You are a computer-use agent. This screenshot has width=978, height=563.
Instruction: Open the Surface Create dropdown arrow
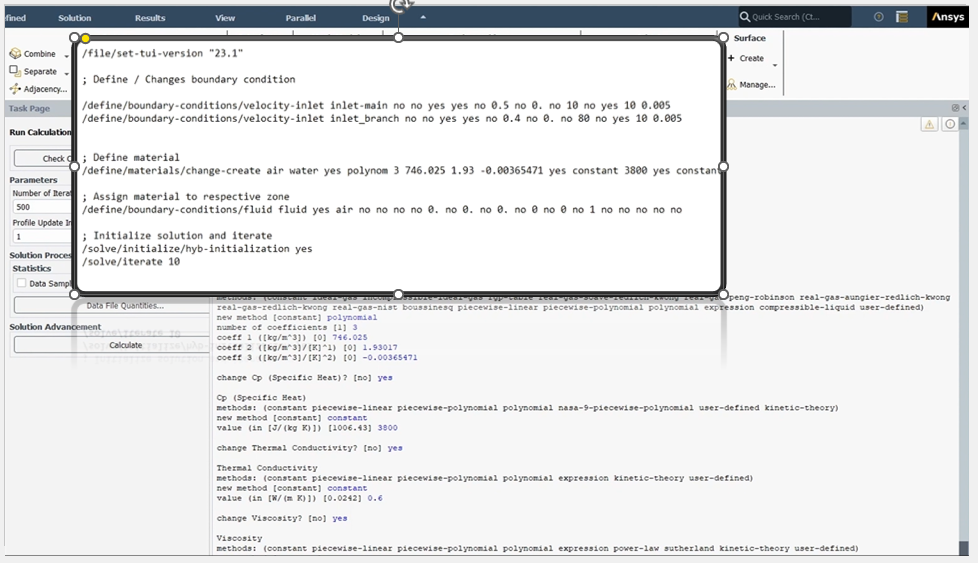click(x=775, y=65)
